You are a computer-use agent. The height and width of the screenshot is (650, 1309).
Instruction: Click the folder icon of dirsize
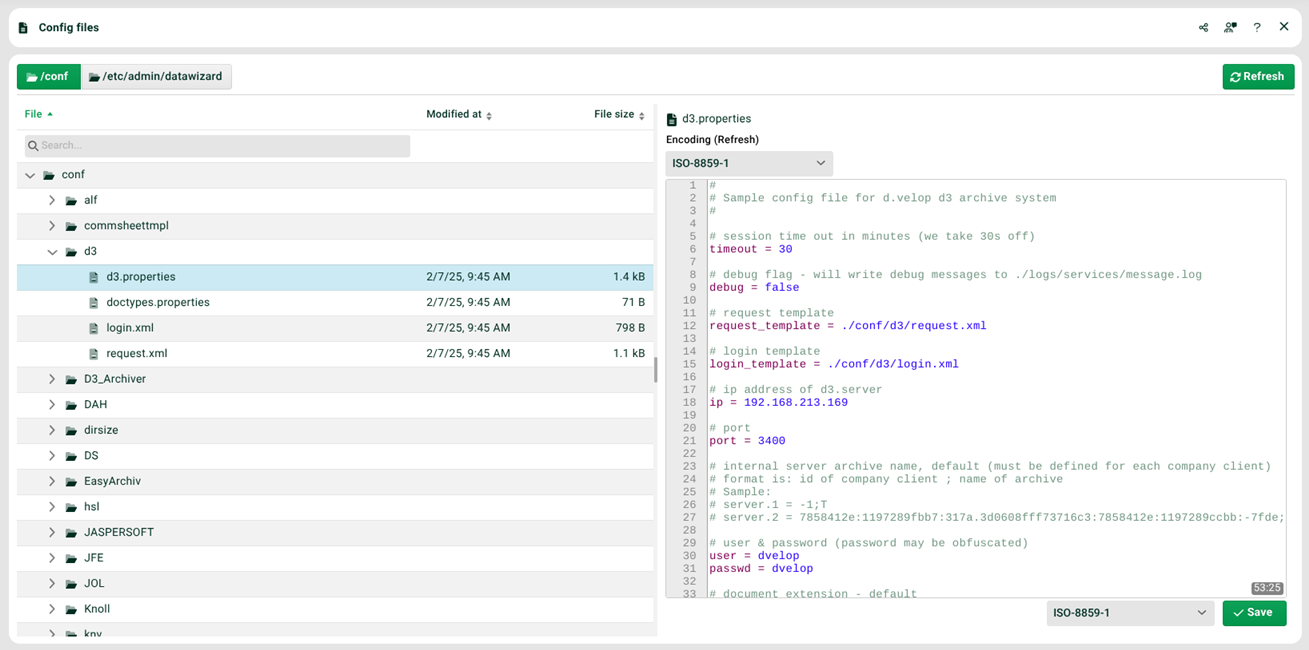pos(71,430)
